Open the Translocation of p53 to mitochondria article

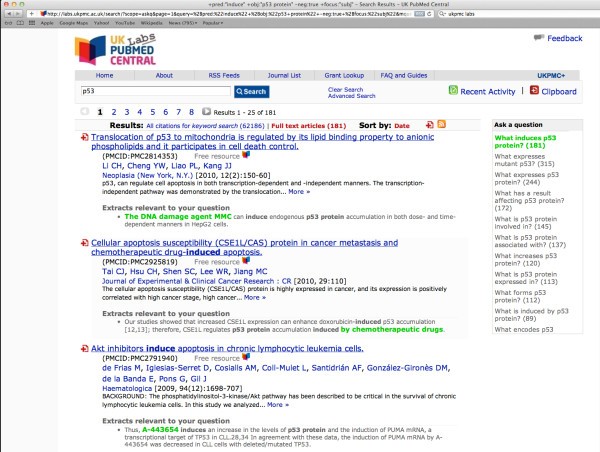tap(262, 142)
